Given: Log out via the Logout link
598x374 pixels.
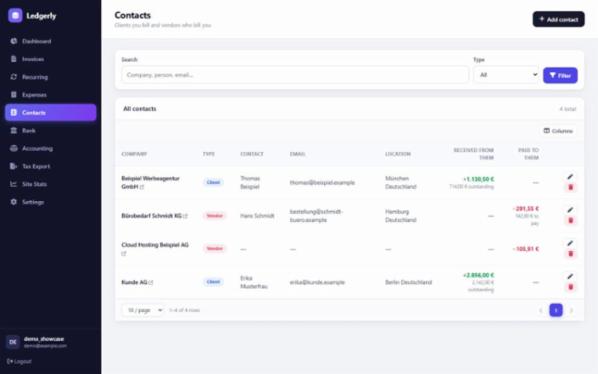Looking at the screenshot, I should click(19, 361).
